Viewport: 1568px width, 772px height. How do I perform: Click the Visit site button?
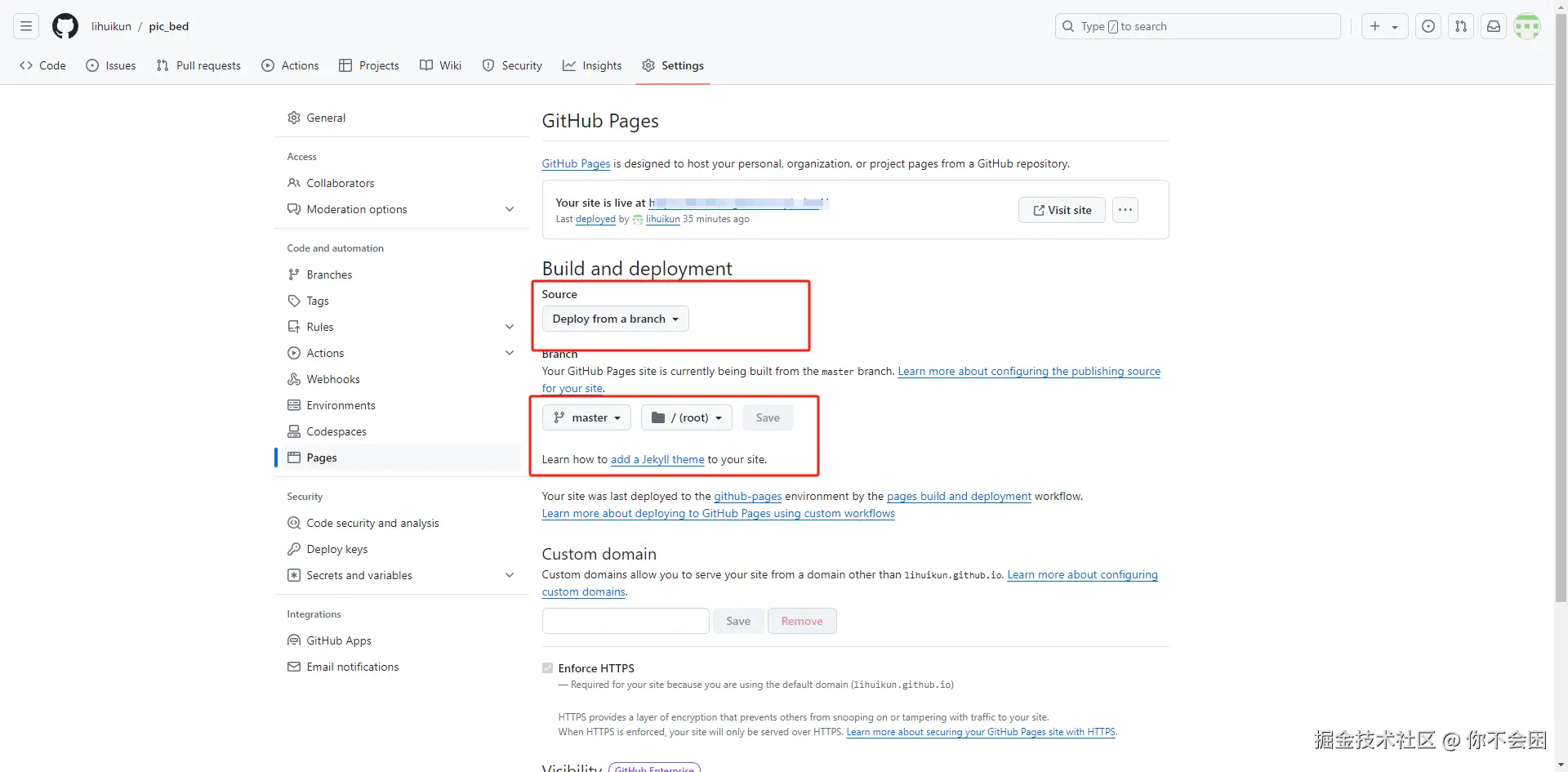(1062, 210)
